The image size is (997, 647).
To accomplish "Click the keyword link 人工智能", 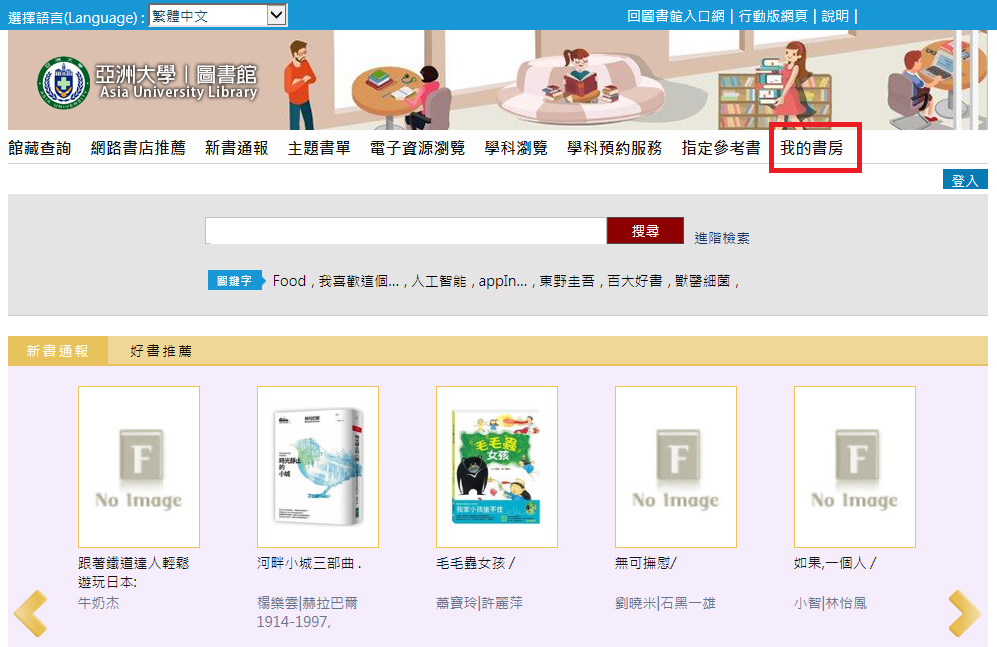I will [439, 281].
